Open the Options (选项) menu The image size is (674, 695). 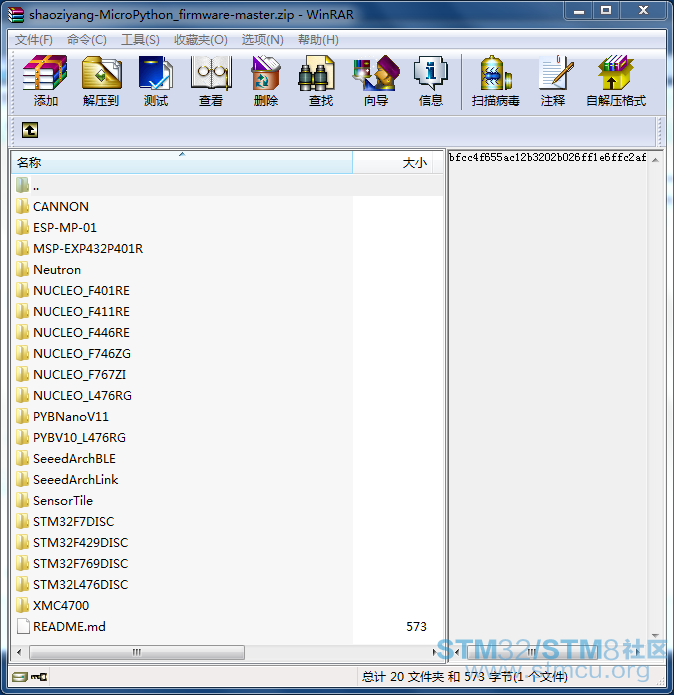tap(262, 40)
